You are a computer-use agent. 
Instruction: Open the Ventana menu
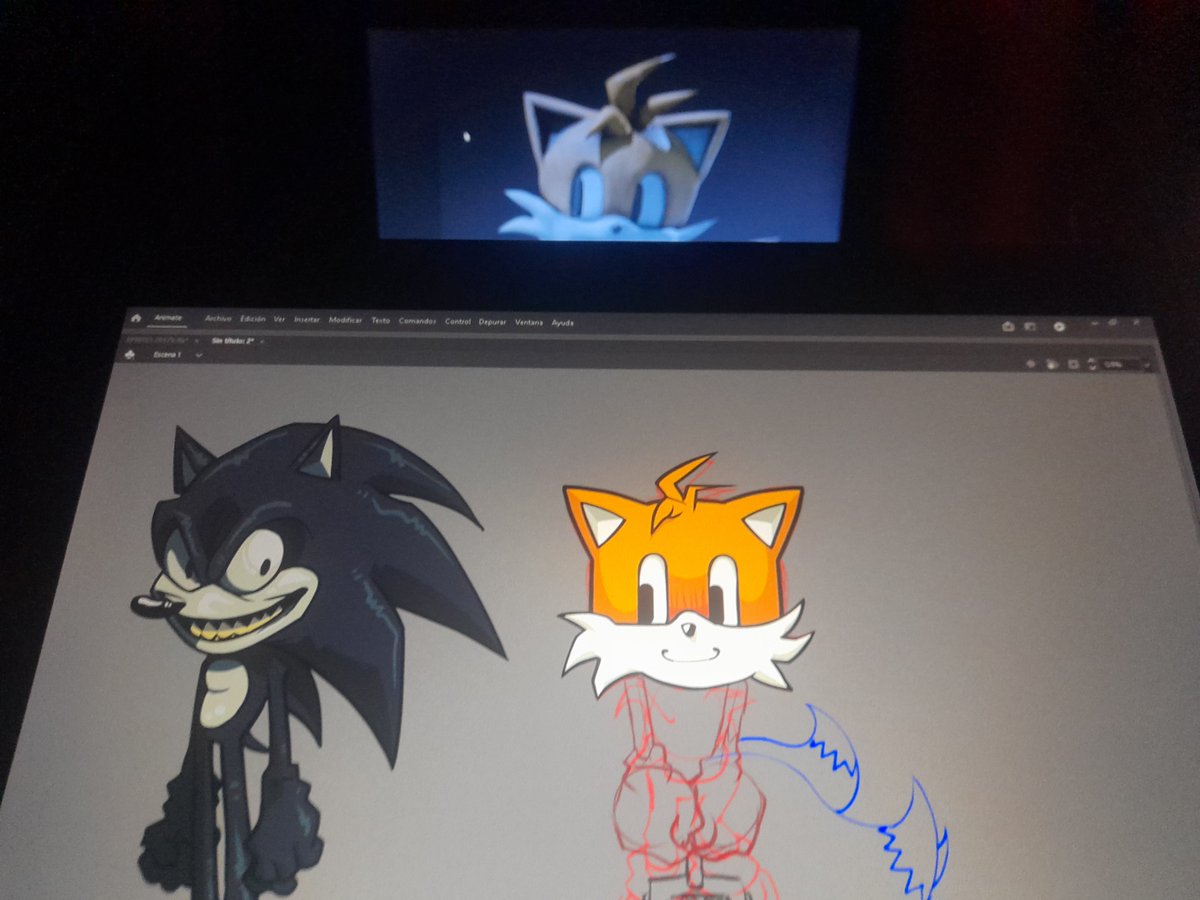(530, 322)
